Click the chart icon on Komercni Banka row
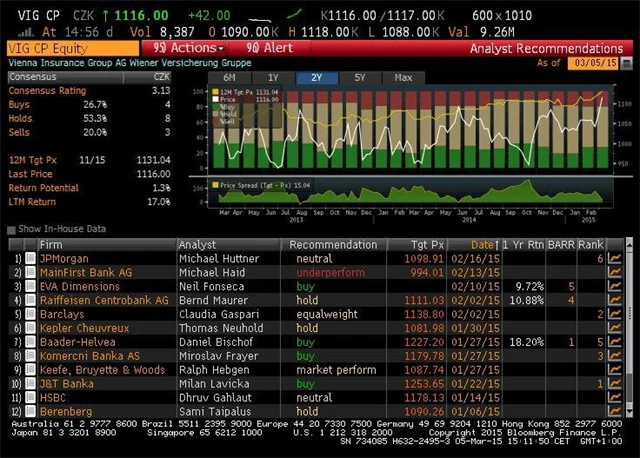The image size is (640, 458). (615, 356)
